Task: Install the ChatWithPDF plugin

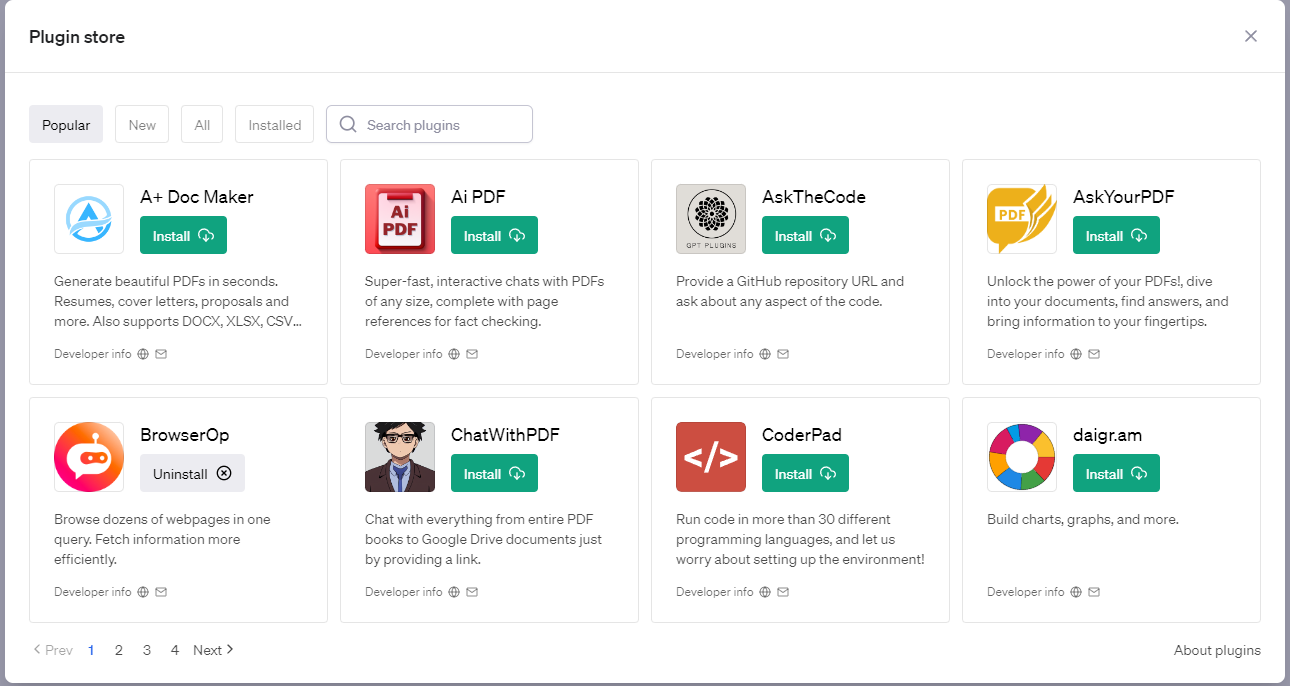Action: [494, 474]
